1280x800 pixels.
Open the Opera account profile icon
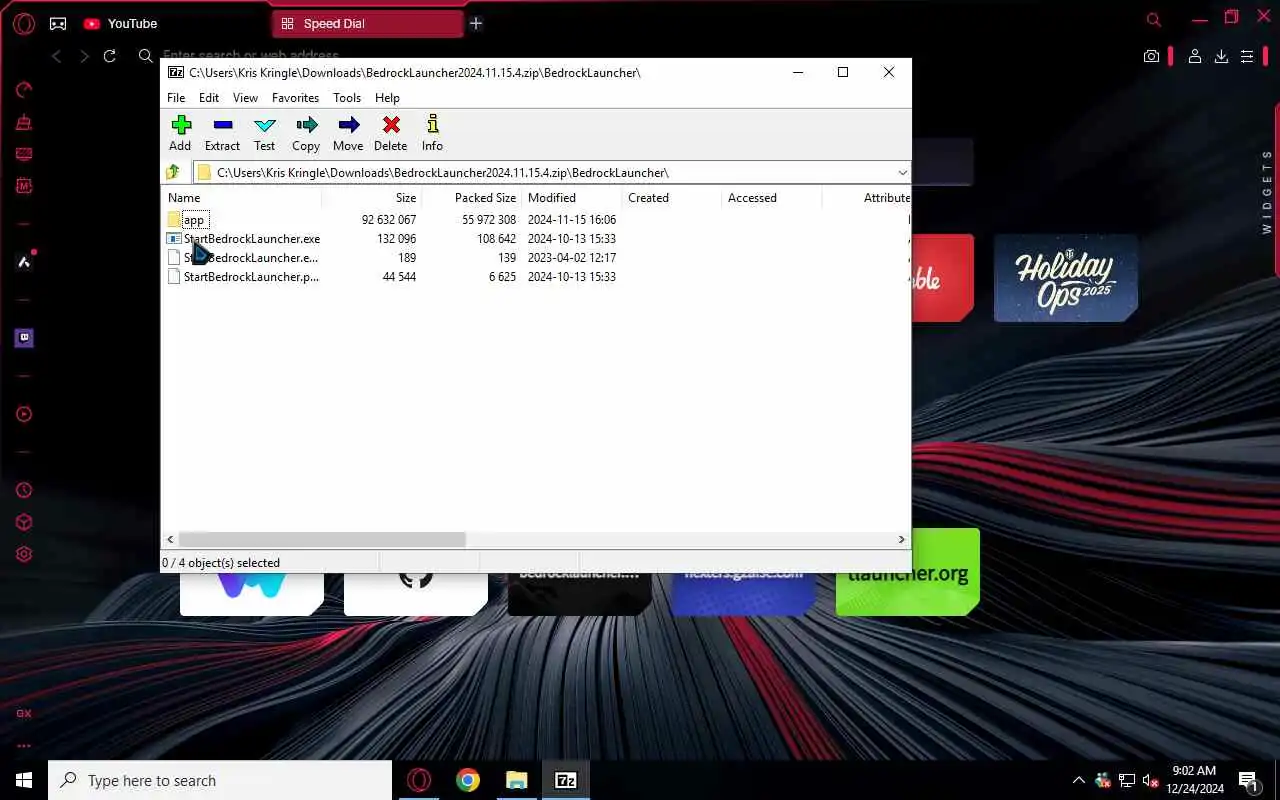click(x=1194, y=57)
